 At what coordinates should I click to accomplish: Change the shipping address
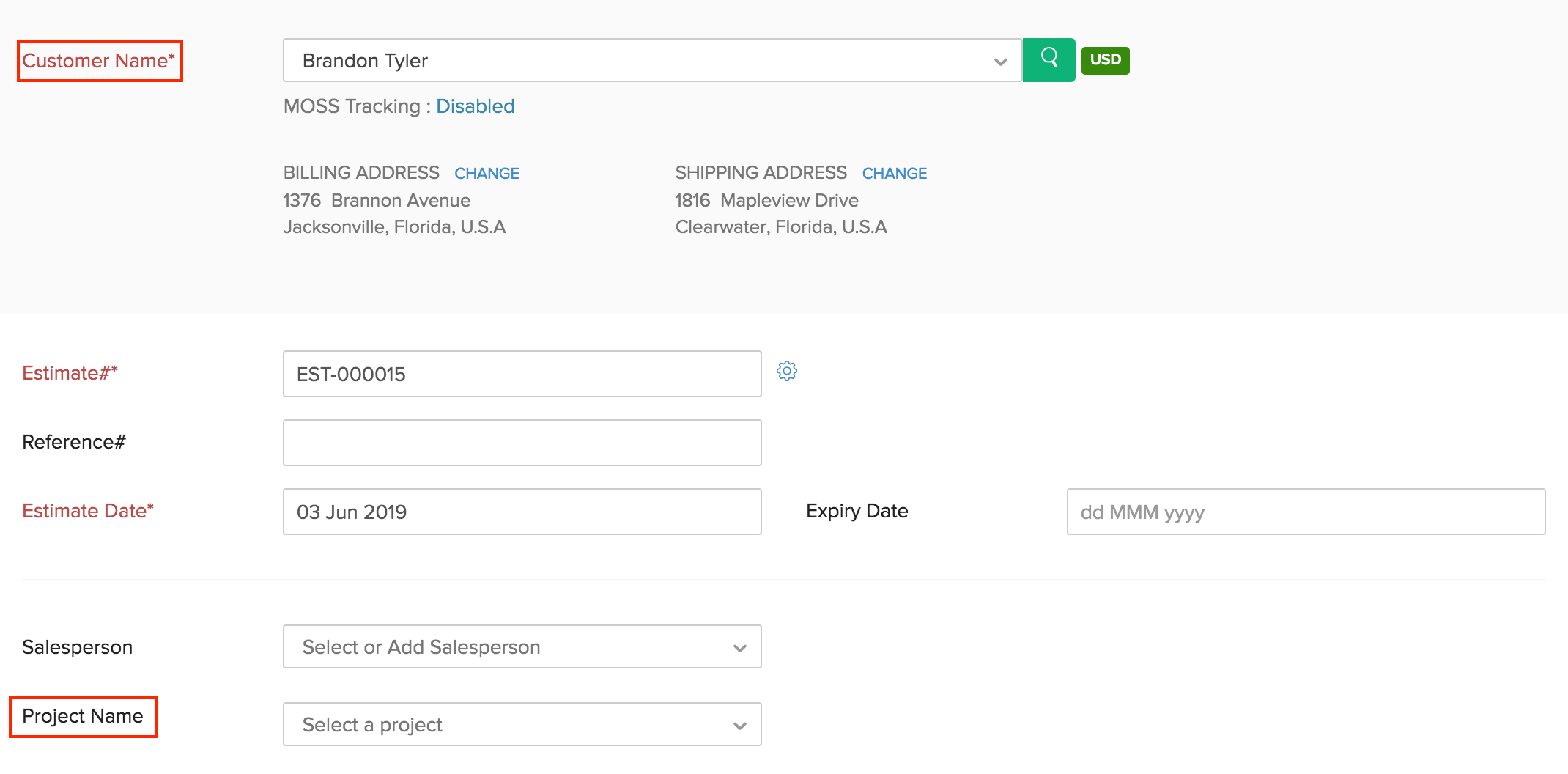click(x=894, y=174)
